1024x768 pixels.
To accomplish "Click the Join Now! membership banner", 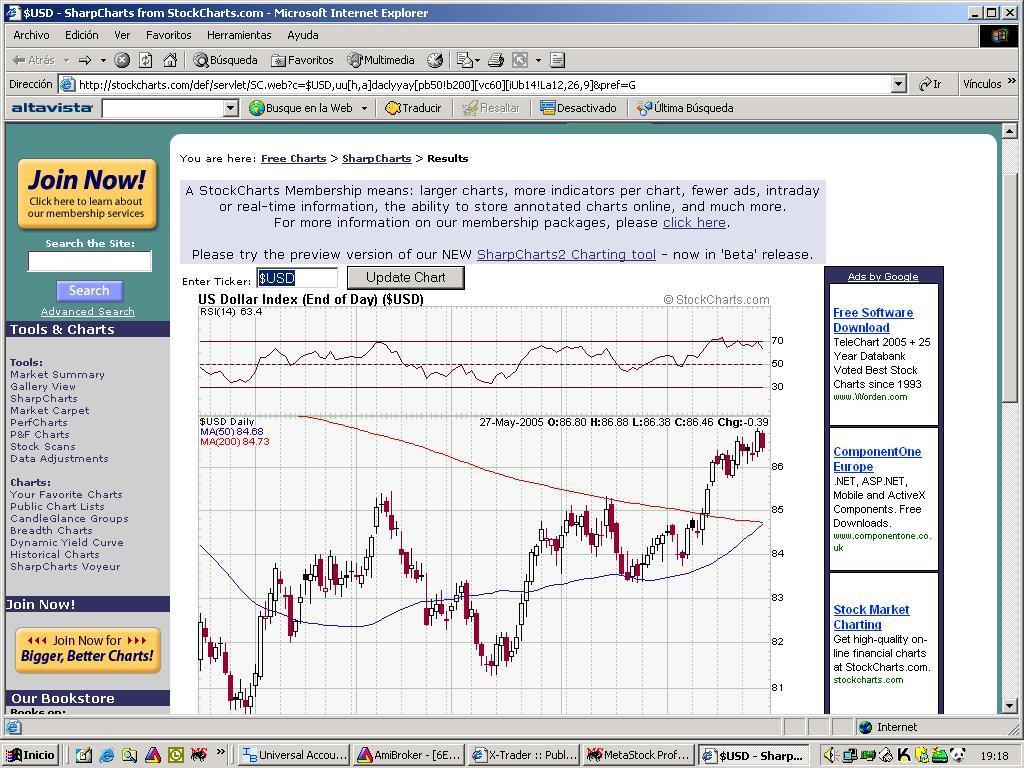I will point(87,194).
